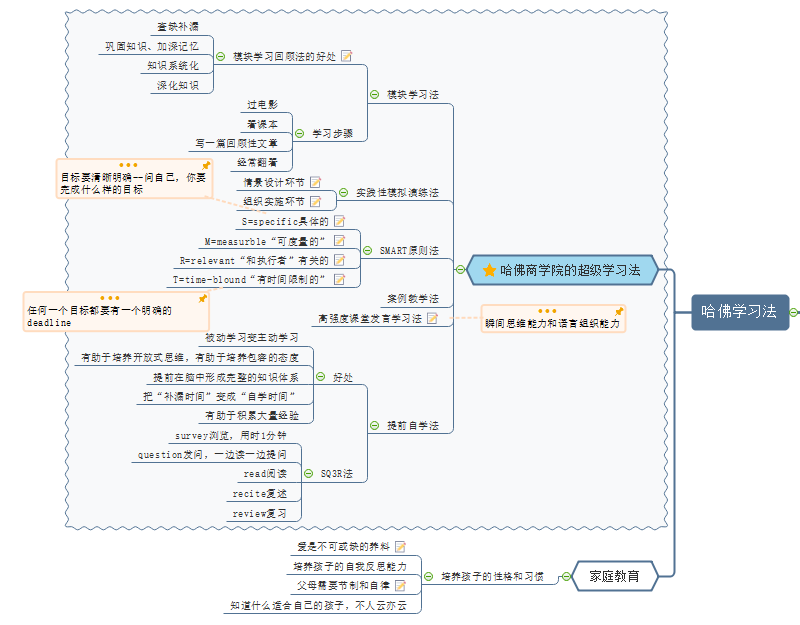The height and width of the screenshot is (625, 800).
Task: Select the subtopic 深化知识
Action: (178, 85)
